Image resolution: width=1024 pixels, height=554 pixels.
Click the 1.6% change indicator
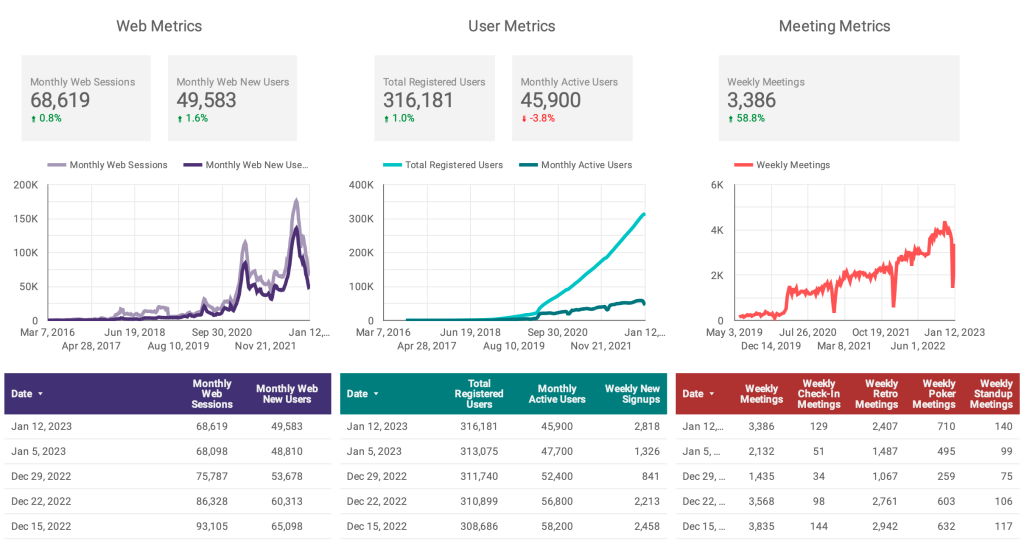[192, 118]
